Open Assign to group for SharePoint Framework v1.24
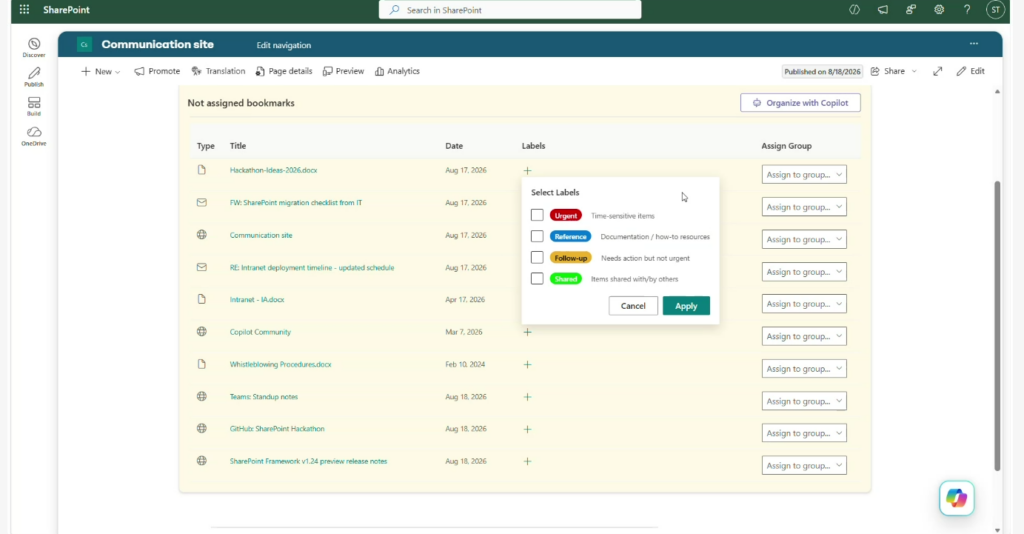The height and width of the screenshot is (534, 1024). [x=804, y=465]
